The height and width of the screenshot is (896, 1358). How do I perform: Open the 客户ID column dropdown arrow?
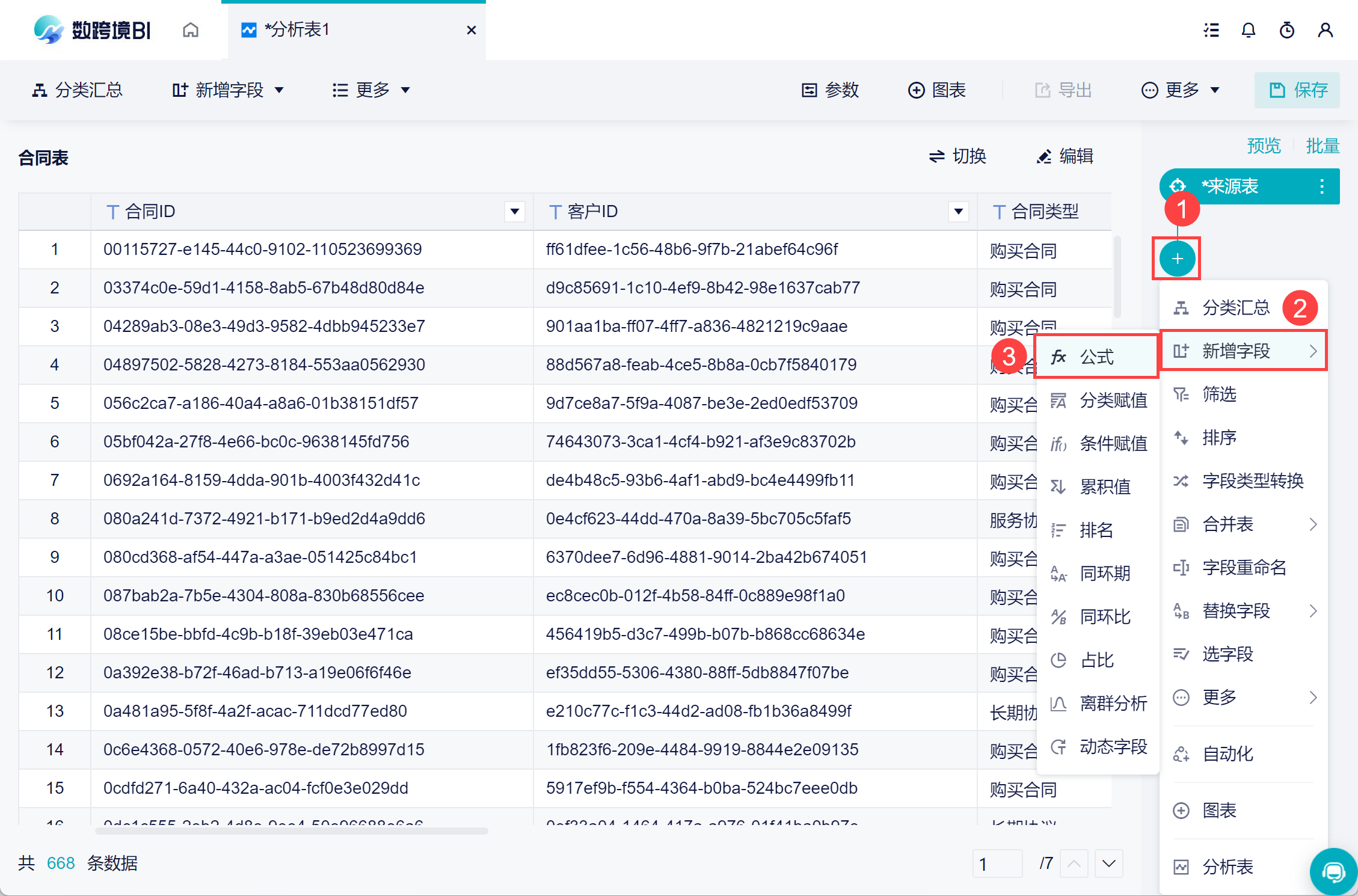(x=958, y=212)
